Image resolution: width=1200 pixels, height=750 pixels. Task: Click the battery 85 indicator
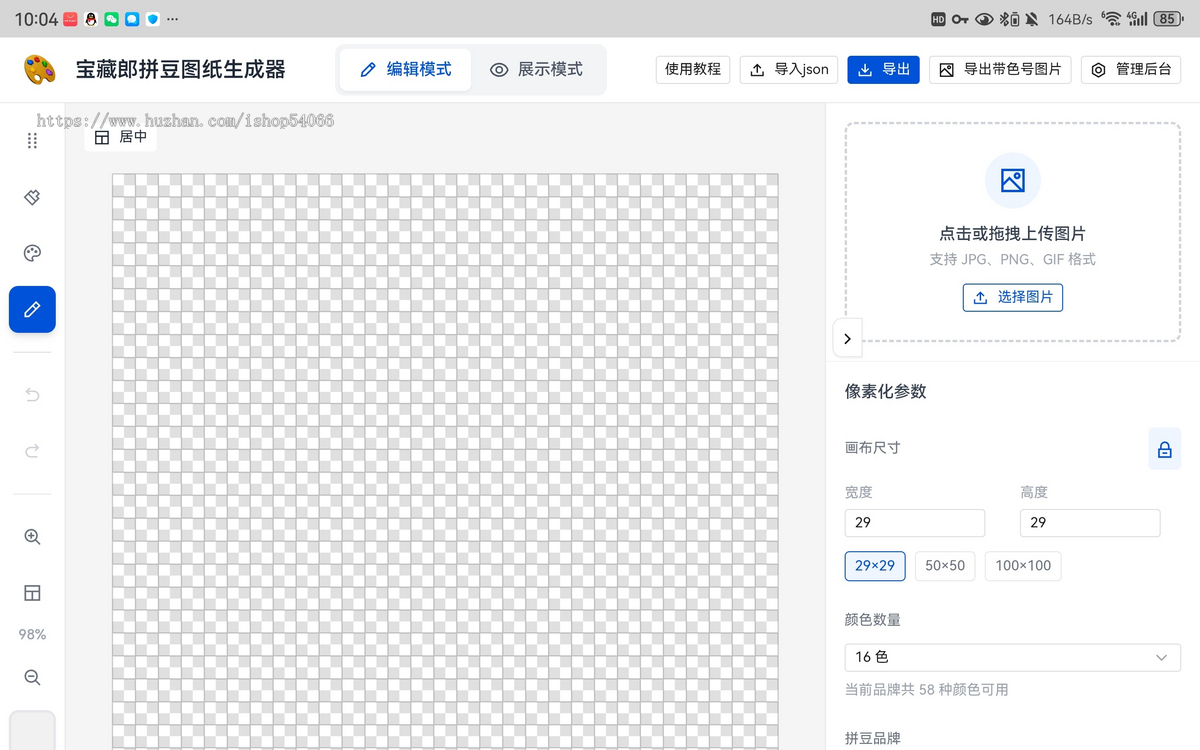pos(1167,19)
